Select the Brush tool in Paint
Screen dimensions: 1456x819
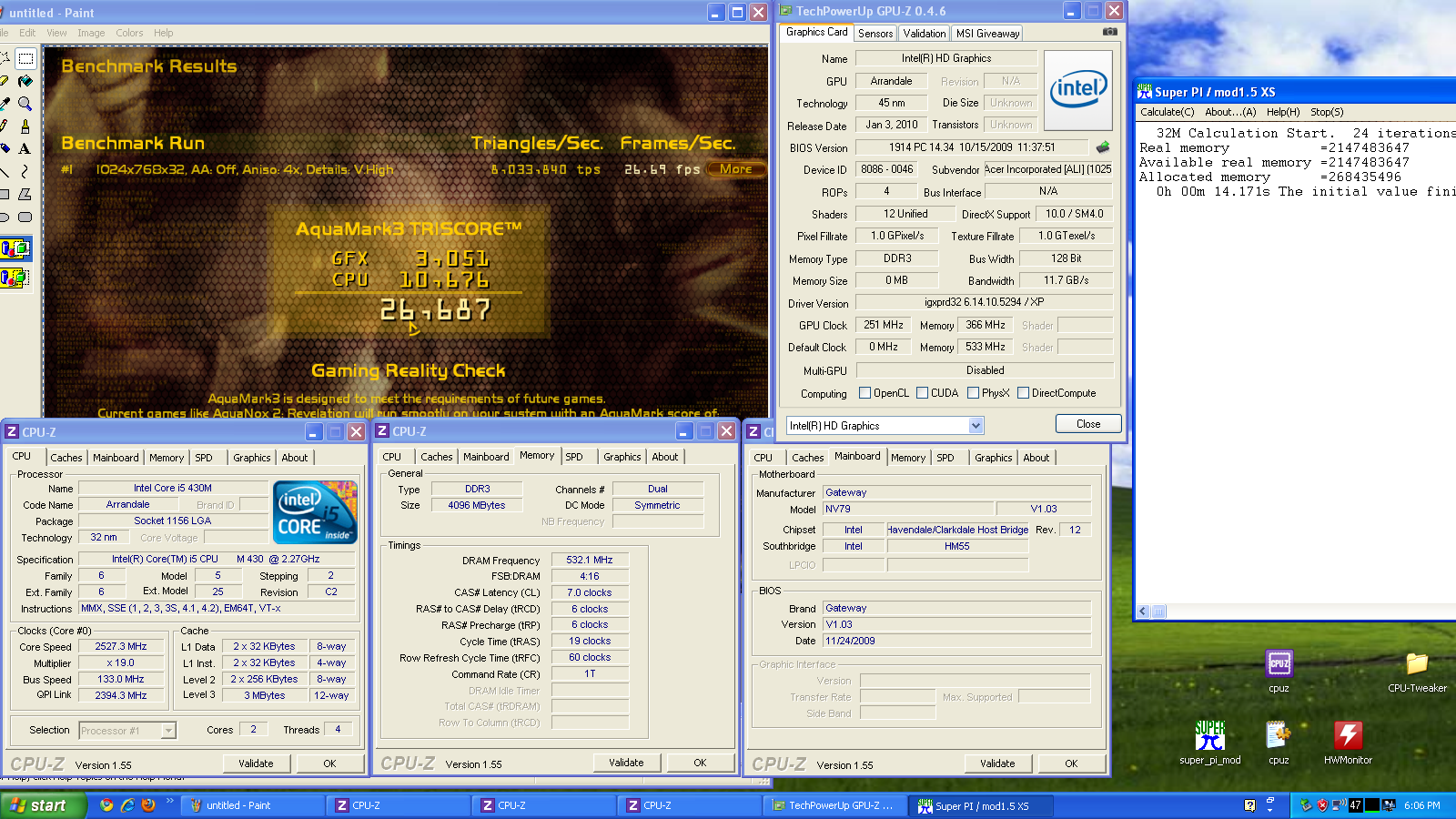(x=25, y=126)
